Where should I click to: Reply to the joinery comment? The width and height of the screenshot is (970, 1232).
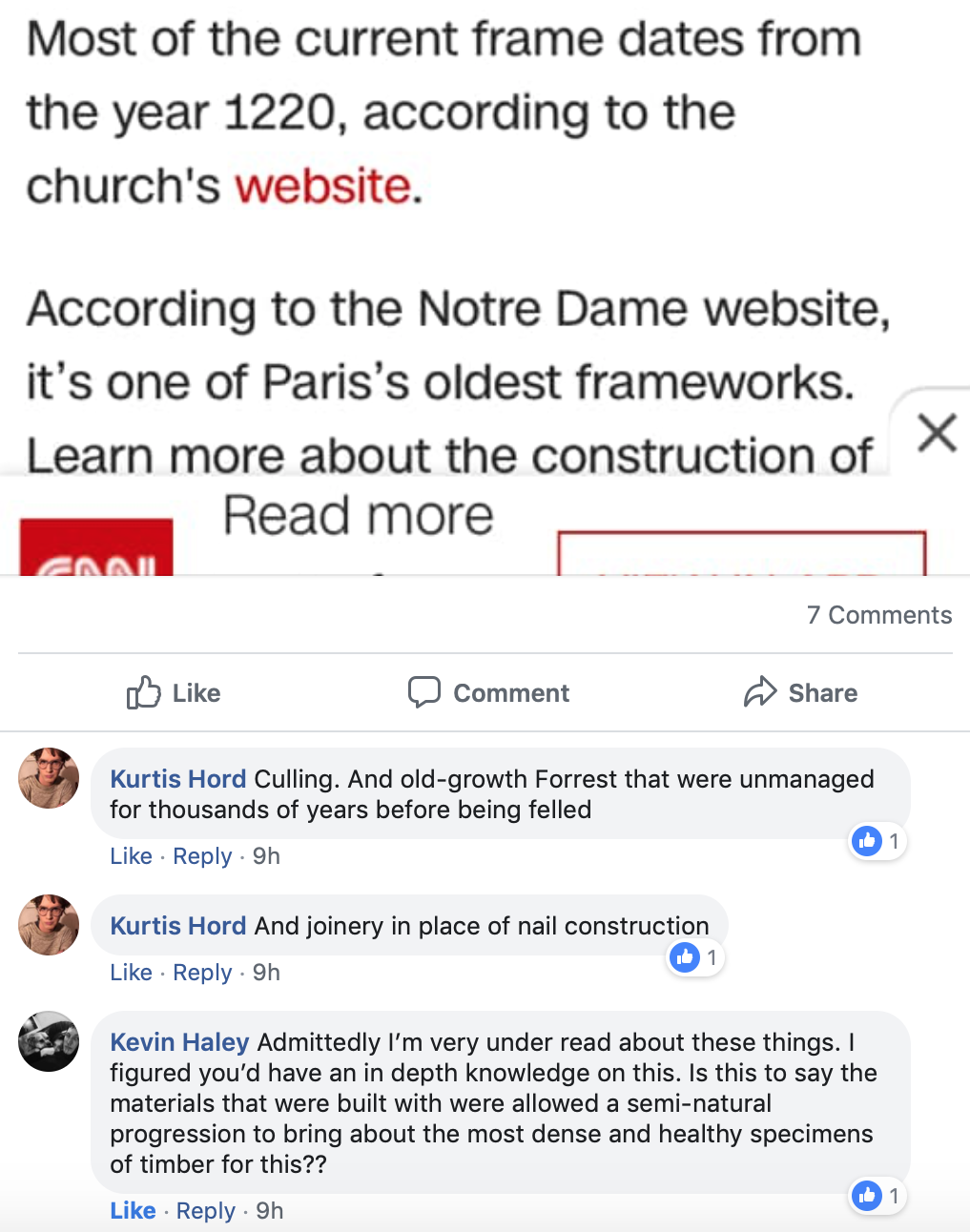[202, 973]
